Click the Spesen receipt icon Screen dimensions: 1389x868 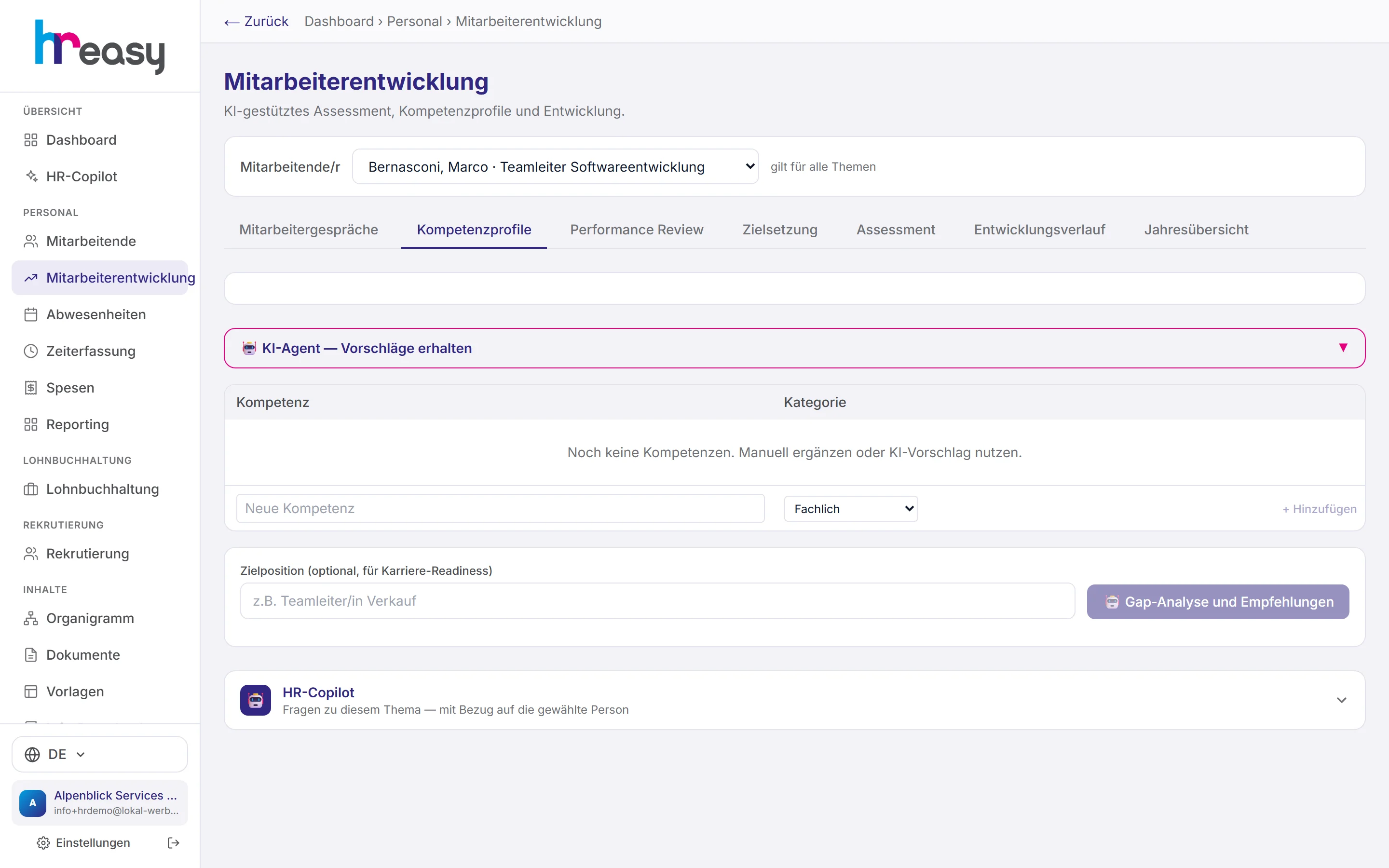[x=31, y=388]
